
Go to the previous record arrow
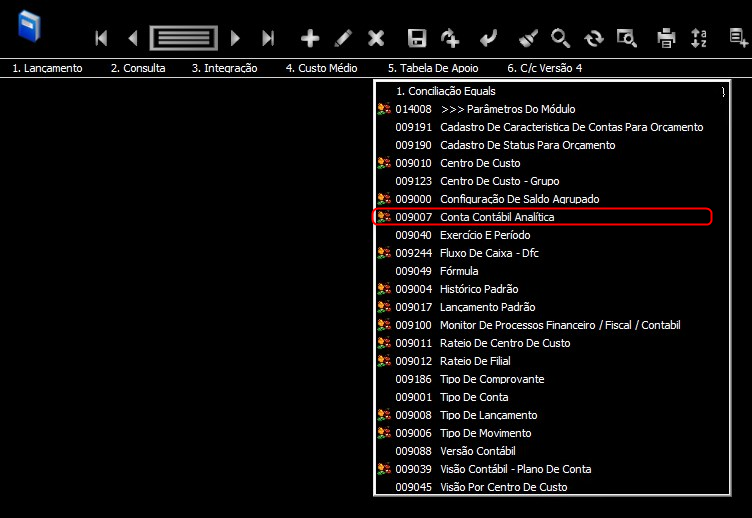133,38
